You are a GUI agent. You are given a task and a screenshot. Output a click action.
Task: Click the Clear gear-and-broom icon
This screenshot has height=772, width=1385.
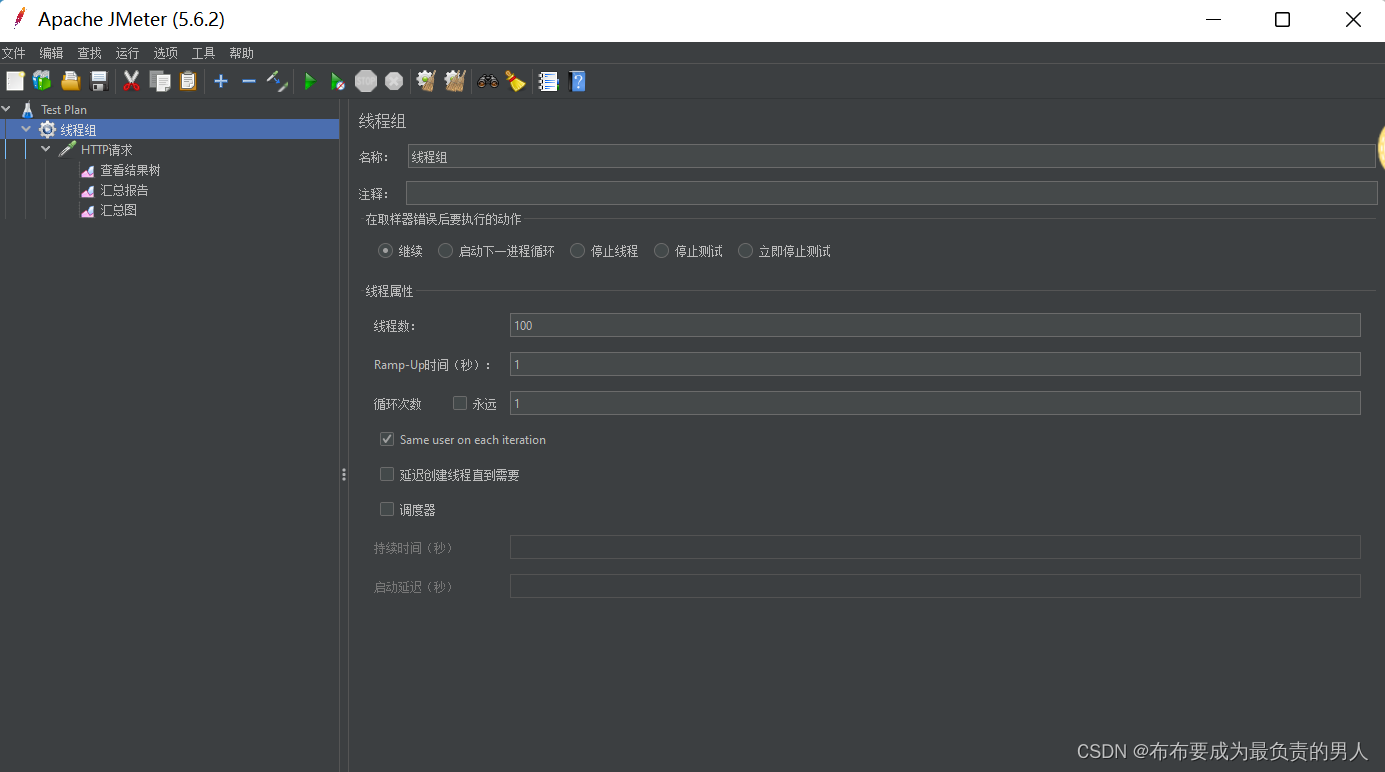coord(426,81)
